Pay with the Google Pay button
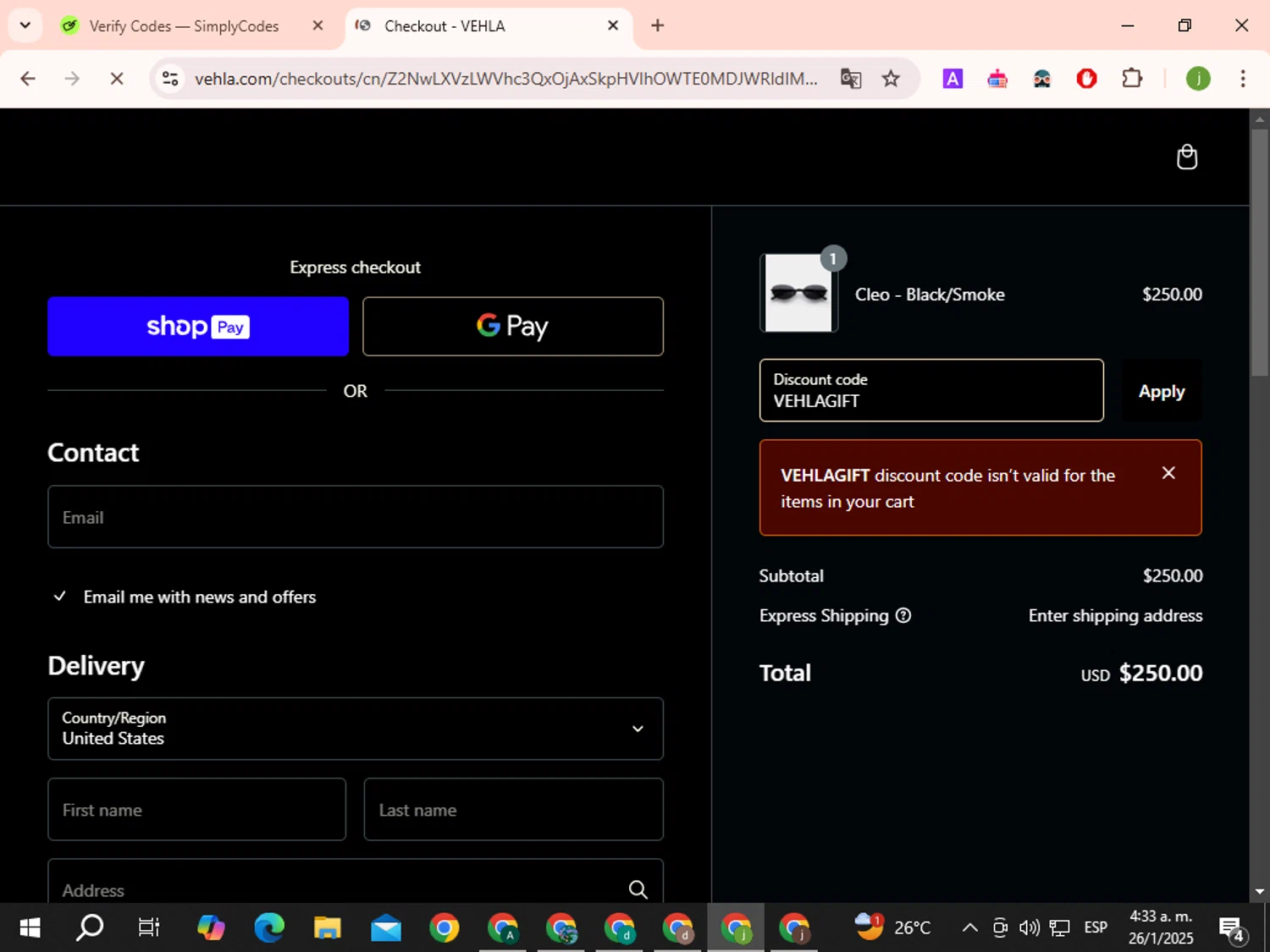Image resolution: width=1270 pixels, height=952 pixels. pos(513,327)
